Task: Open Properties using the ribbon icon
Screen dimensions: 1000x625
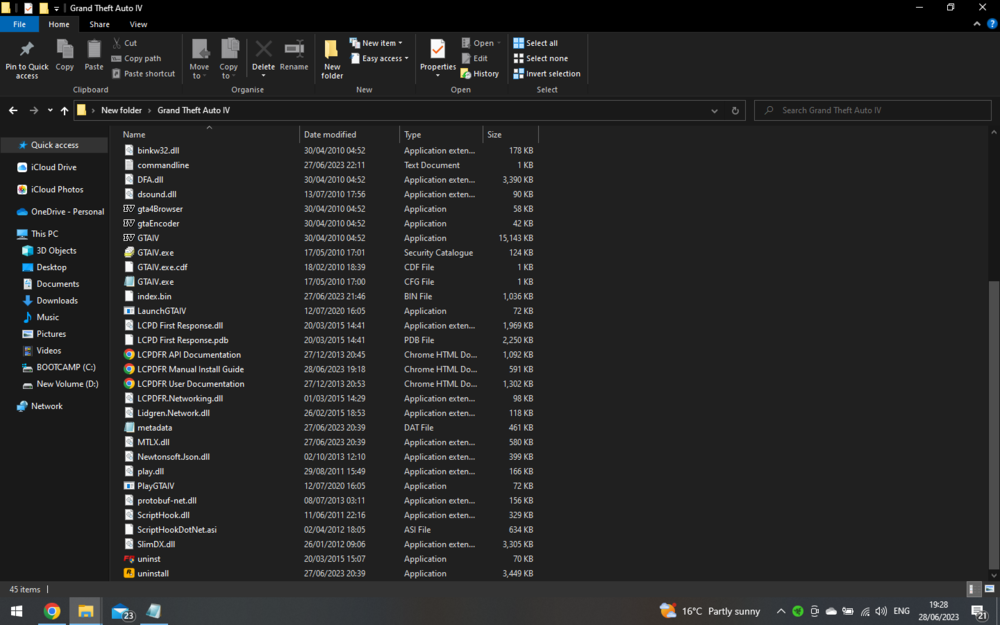Action: [x=437, y=57]
